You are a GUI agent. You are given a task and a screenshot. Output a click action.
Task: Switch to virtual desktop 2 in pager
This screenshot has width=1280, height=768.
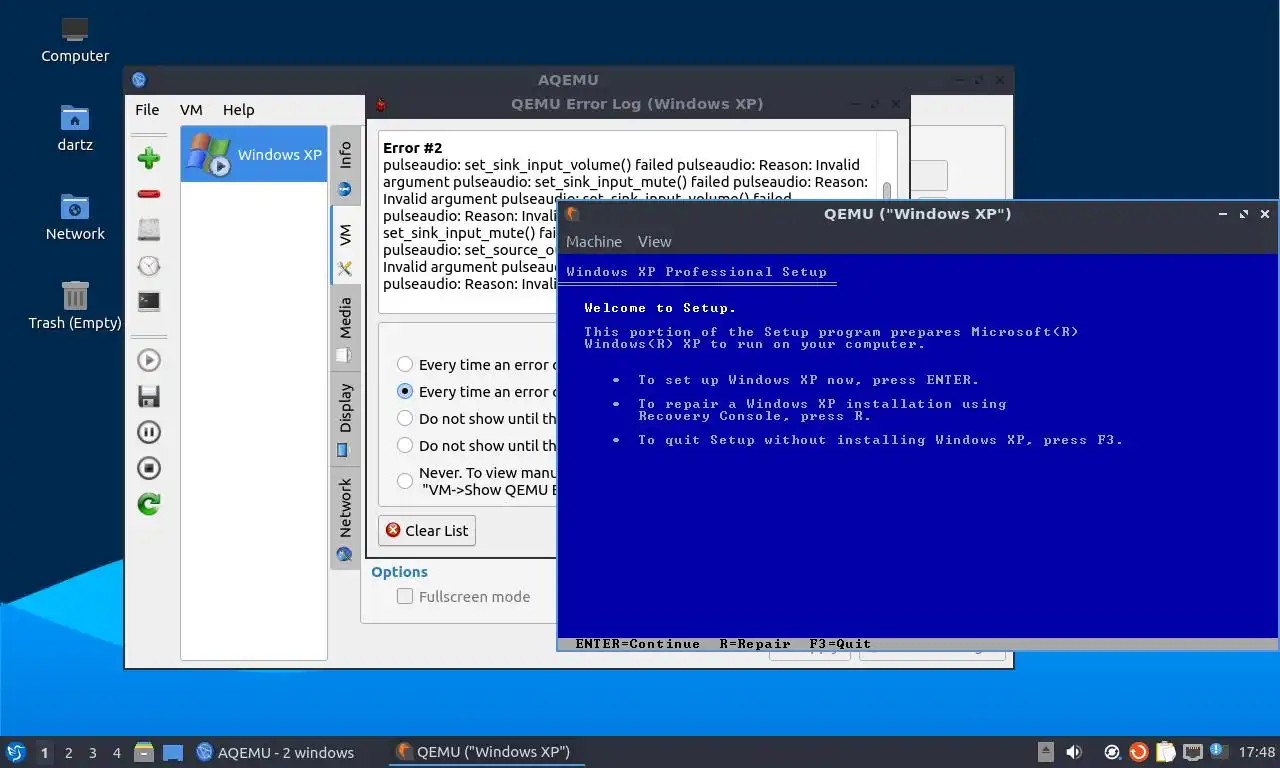coord(68,753)
